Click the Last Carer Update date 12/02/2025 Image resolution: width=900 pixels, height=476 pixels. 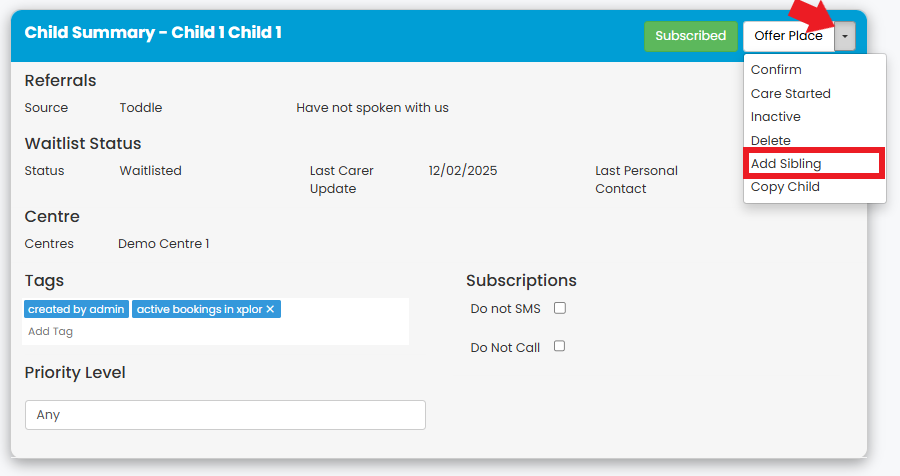click(x=463, y=171)
